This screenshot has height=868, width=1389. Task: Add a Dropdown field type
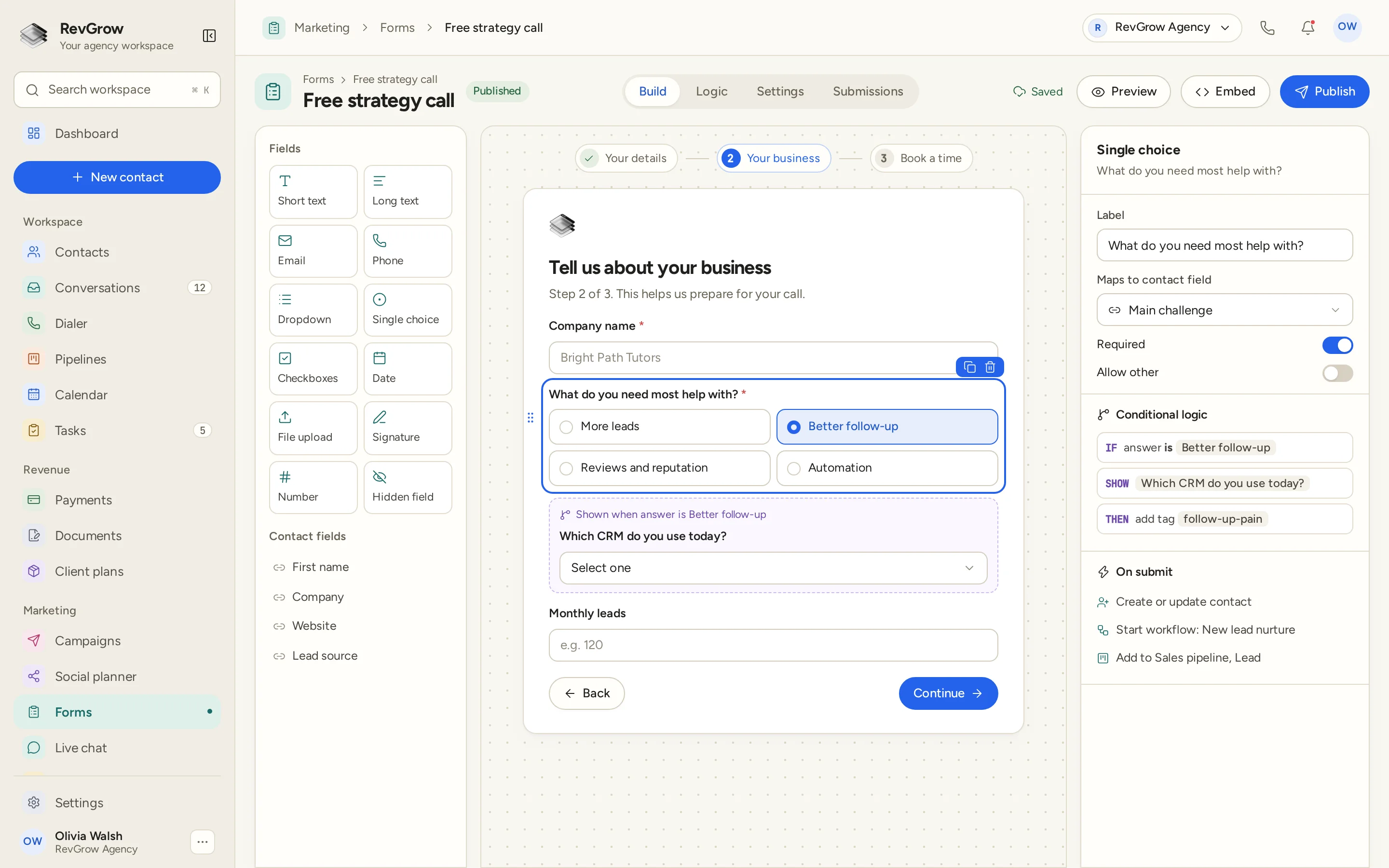(313, 310)
